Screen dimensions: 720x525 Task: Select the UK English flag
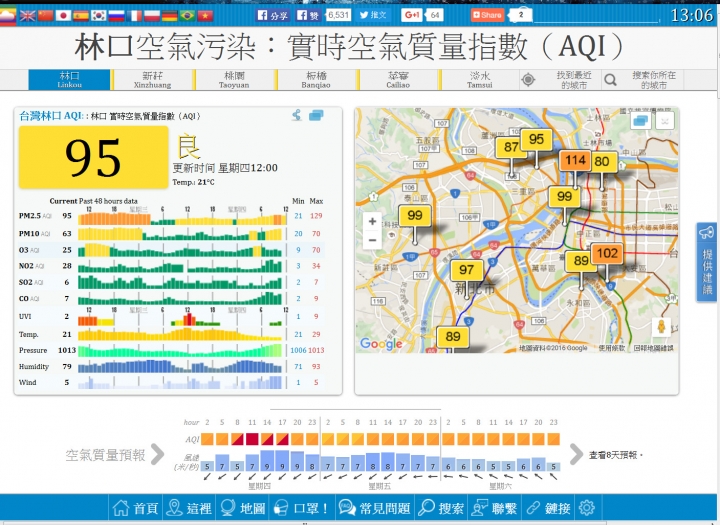point(28,16)
